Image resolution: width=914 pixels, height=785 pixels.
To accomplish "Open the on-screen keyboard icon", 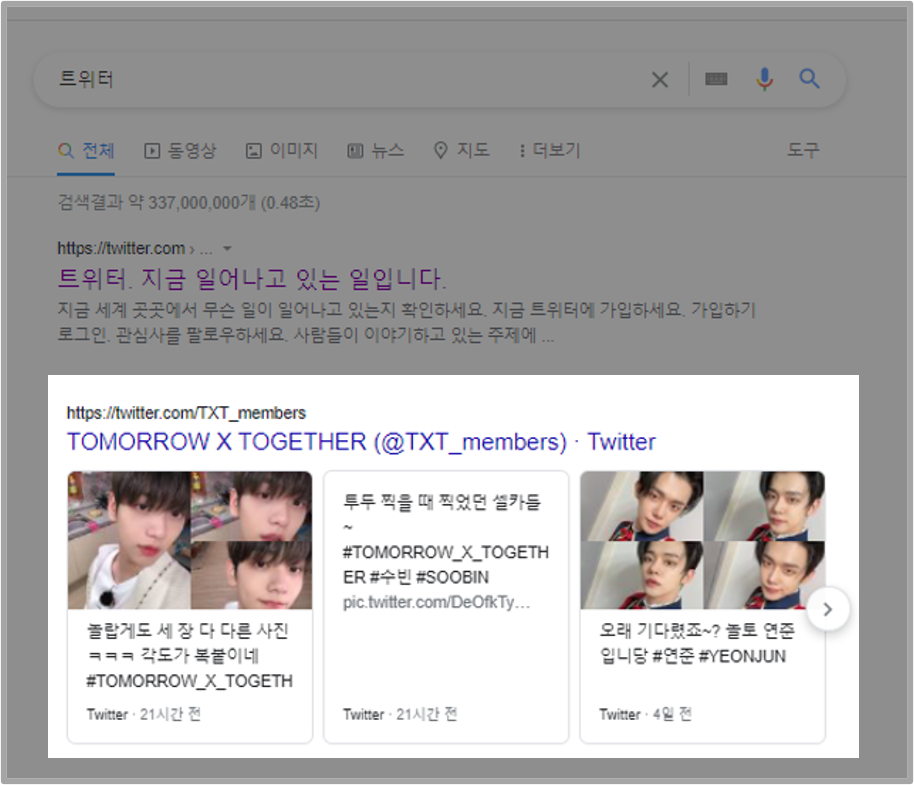I will 715,79.
